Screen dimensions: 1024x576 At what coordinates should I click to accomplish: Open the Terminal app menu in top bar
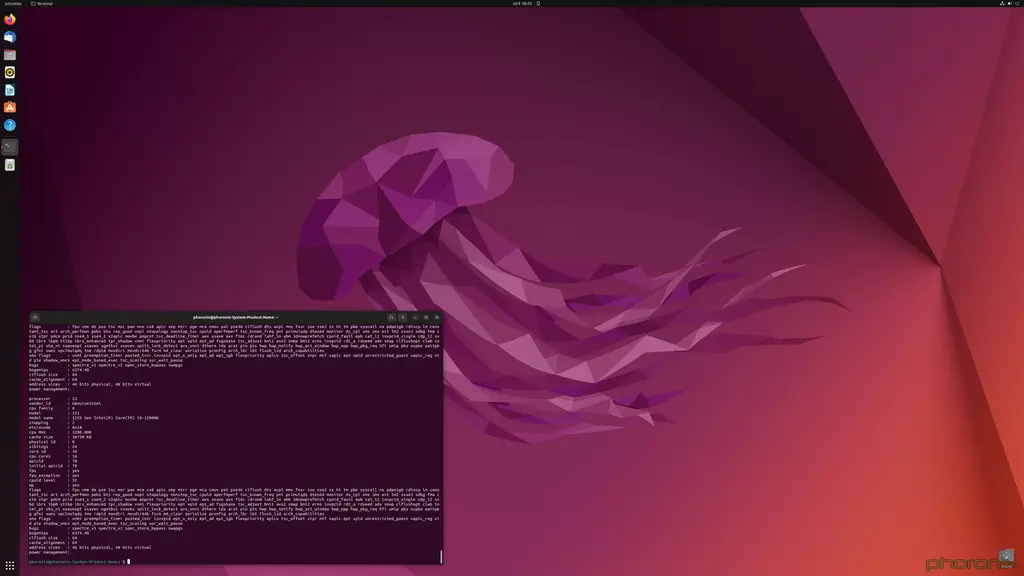tap(44, 4)
